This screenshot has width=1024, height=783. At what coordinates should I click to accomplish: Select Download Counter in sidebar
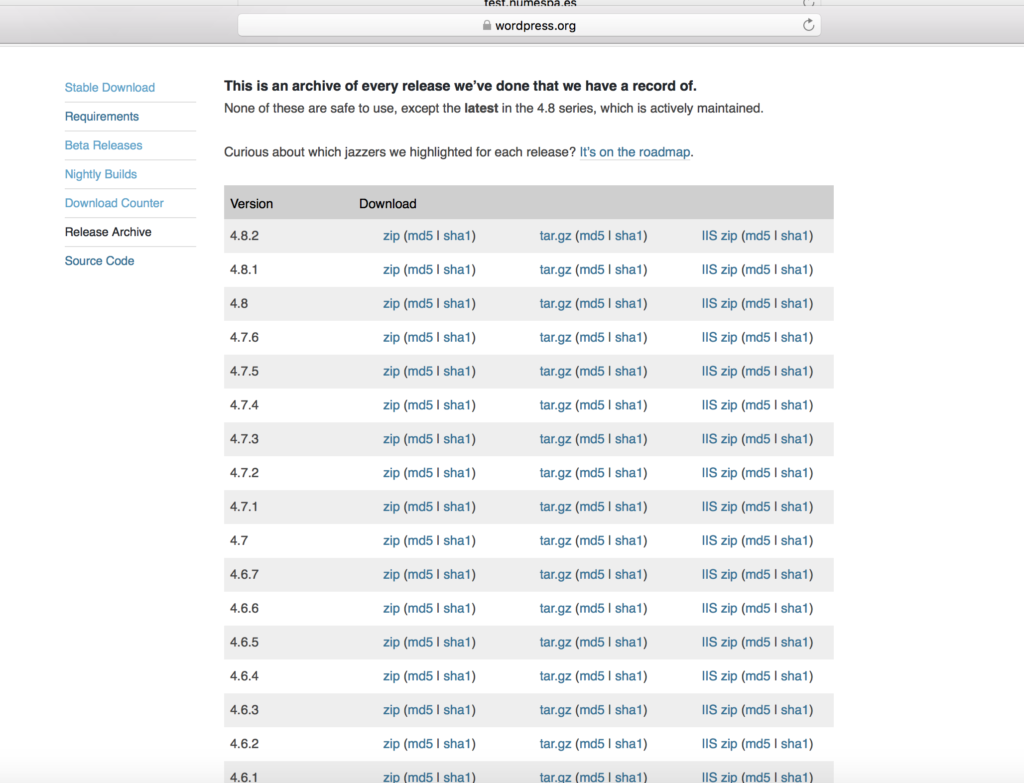[x=114, y=203]
